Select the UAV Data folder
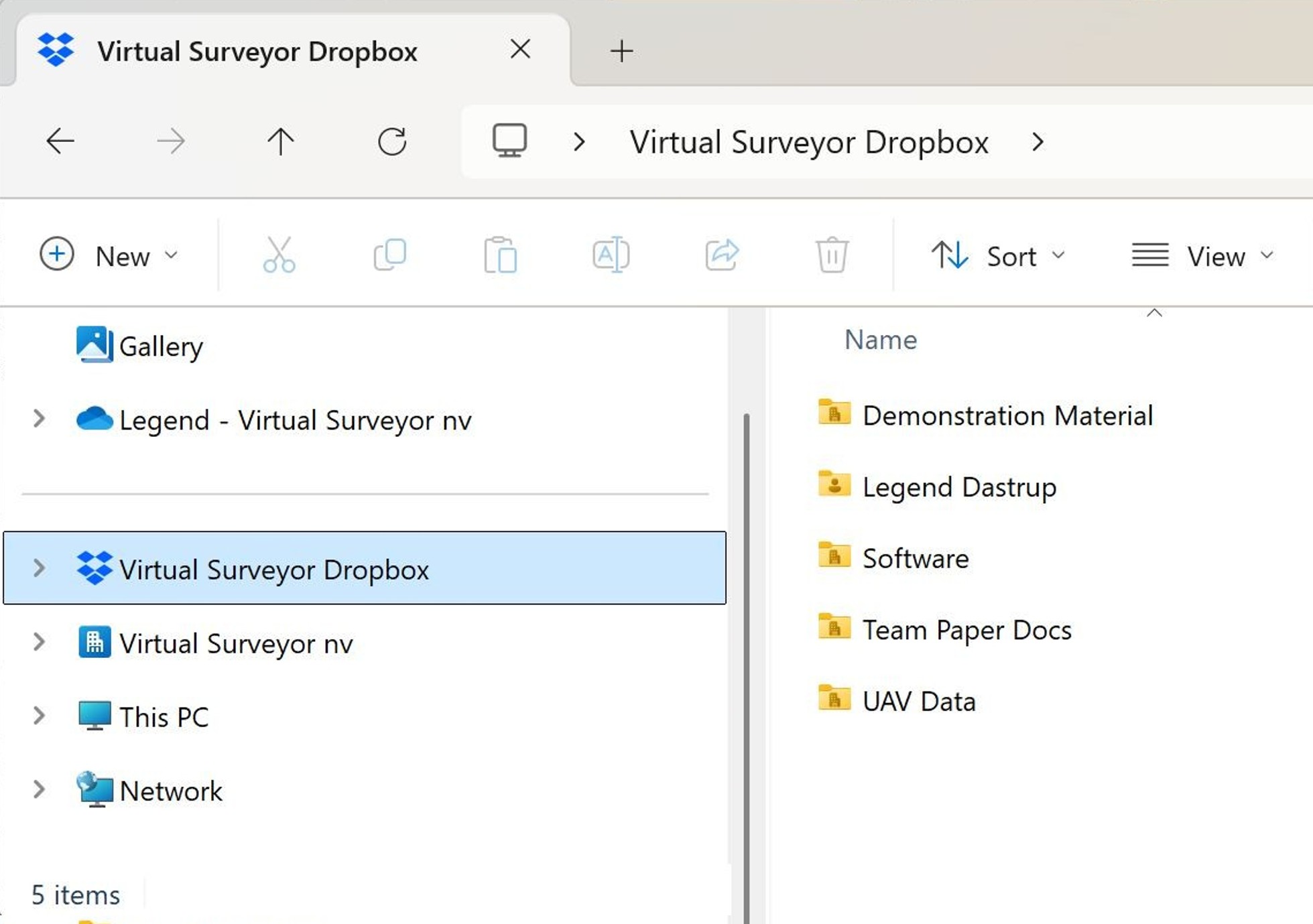Screen dimensions: 1313x924 [918, 701]
